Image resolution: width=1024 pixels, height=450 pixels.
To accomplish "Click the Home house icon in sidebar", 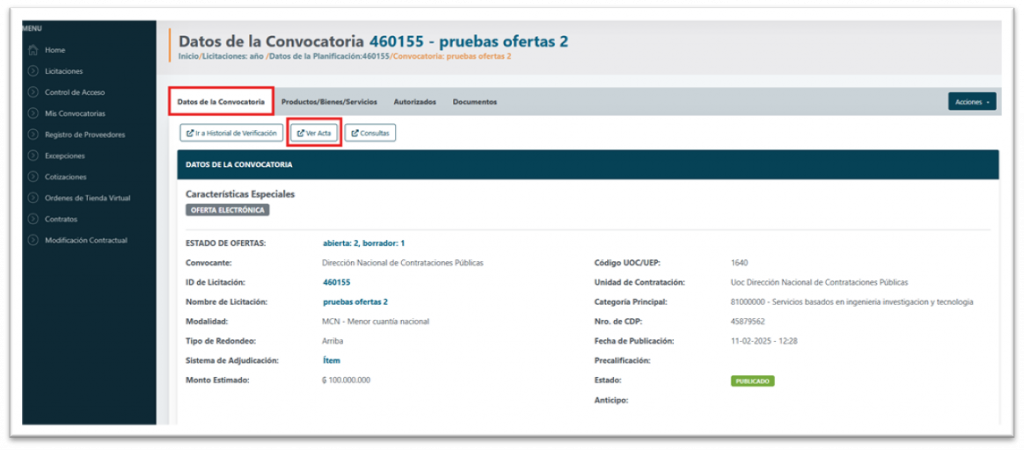I will point(33,50).
